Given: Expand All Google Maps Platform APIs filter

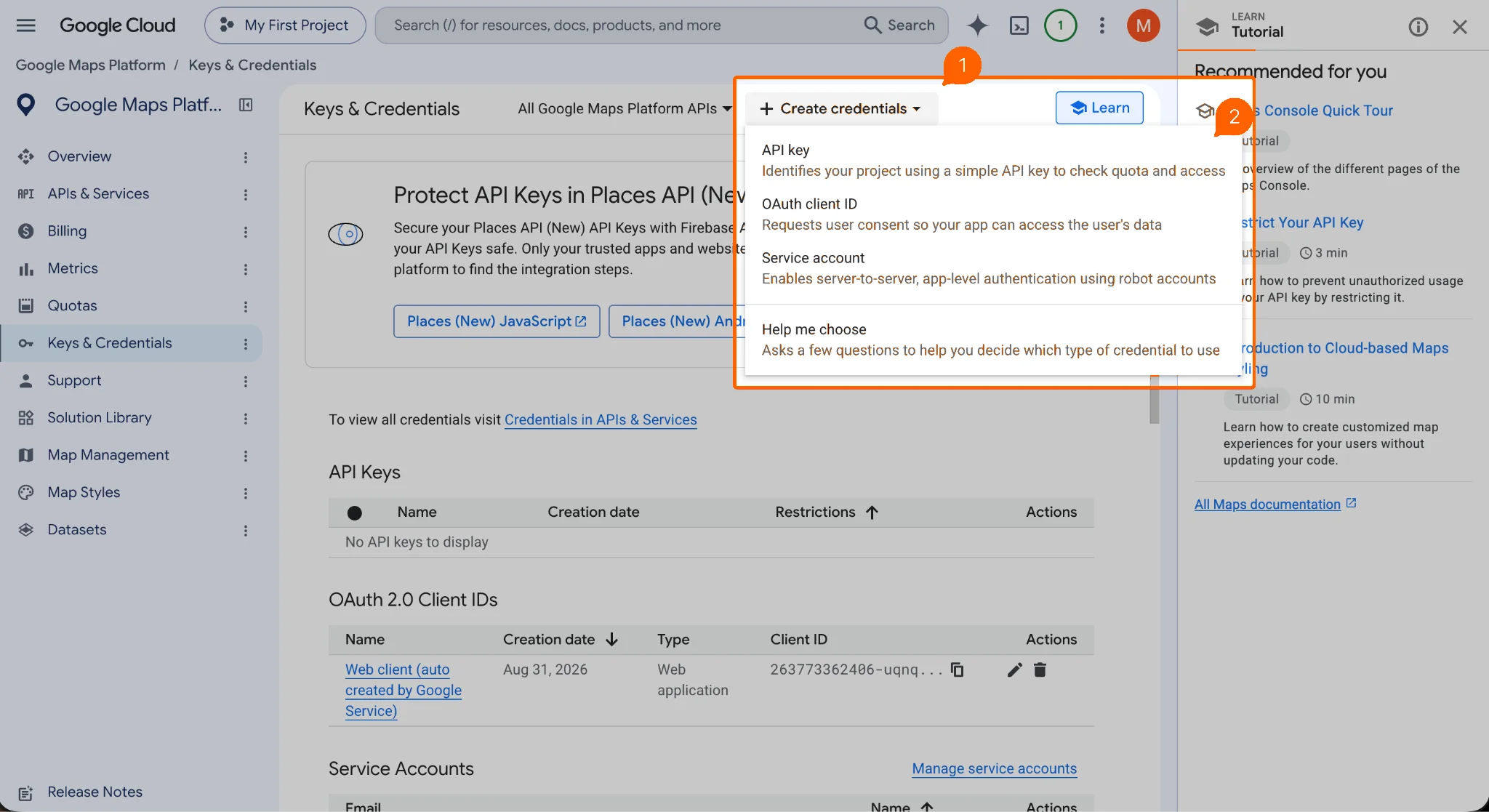Looking at the screenshot, I should click(625, 108).
